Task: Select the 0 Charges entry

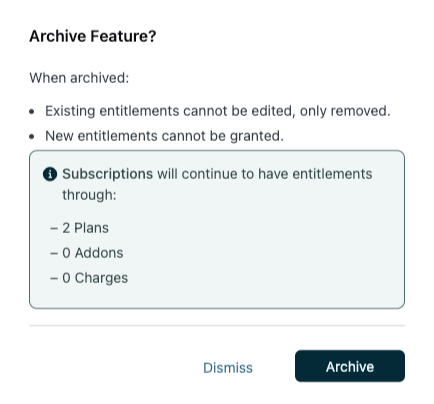Action: point(95,278)
